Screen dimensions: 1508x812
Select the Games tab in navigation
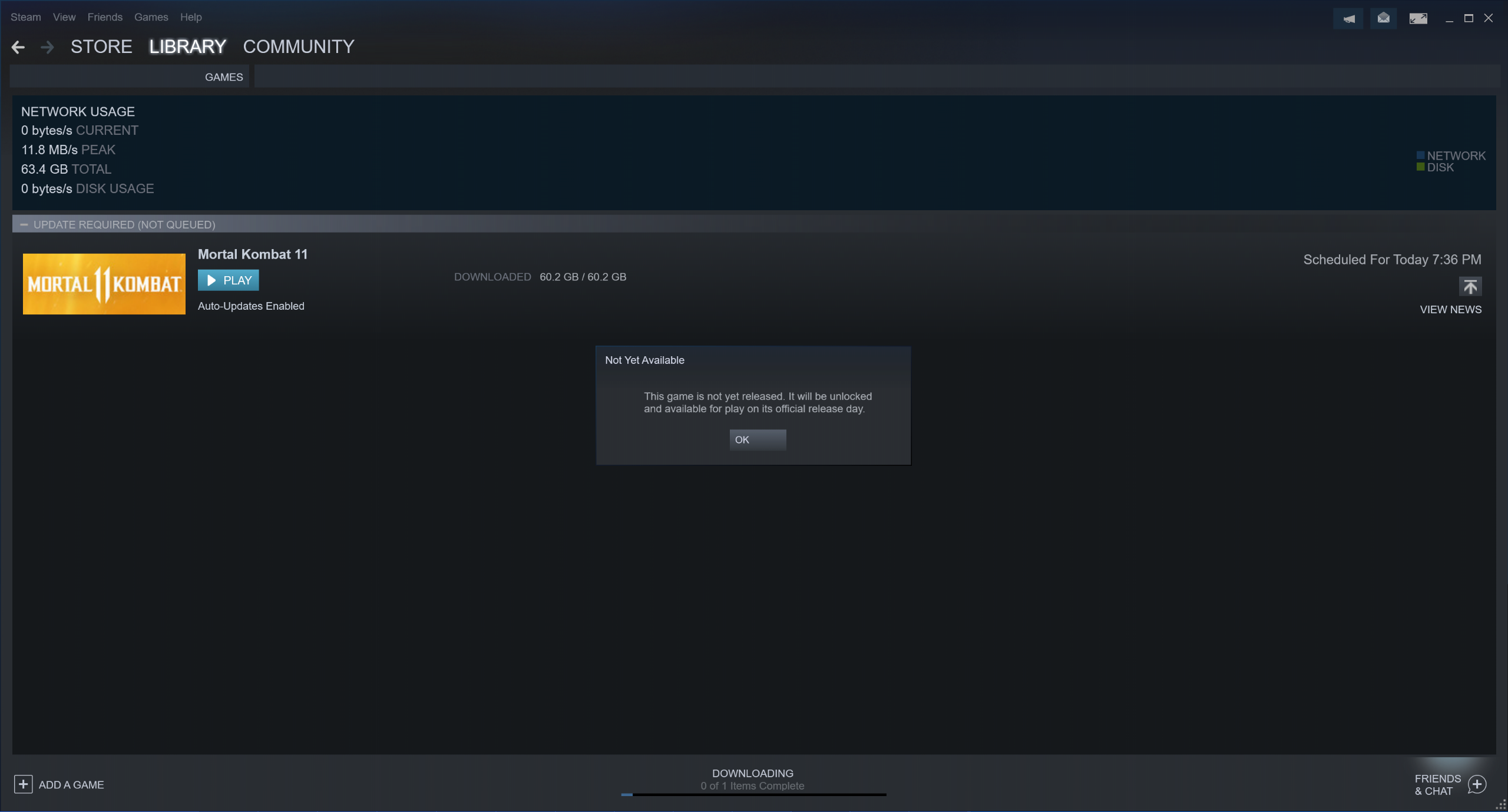pos(223,77)
